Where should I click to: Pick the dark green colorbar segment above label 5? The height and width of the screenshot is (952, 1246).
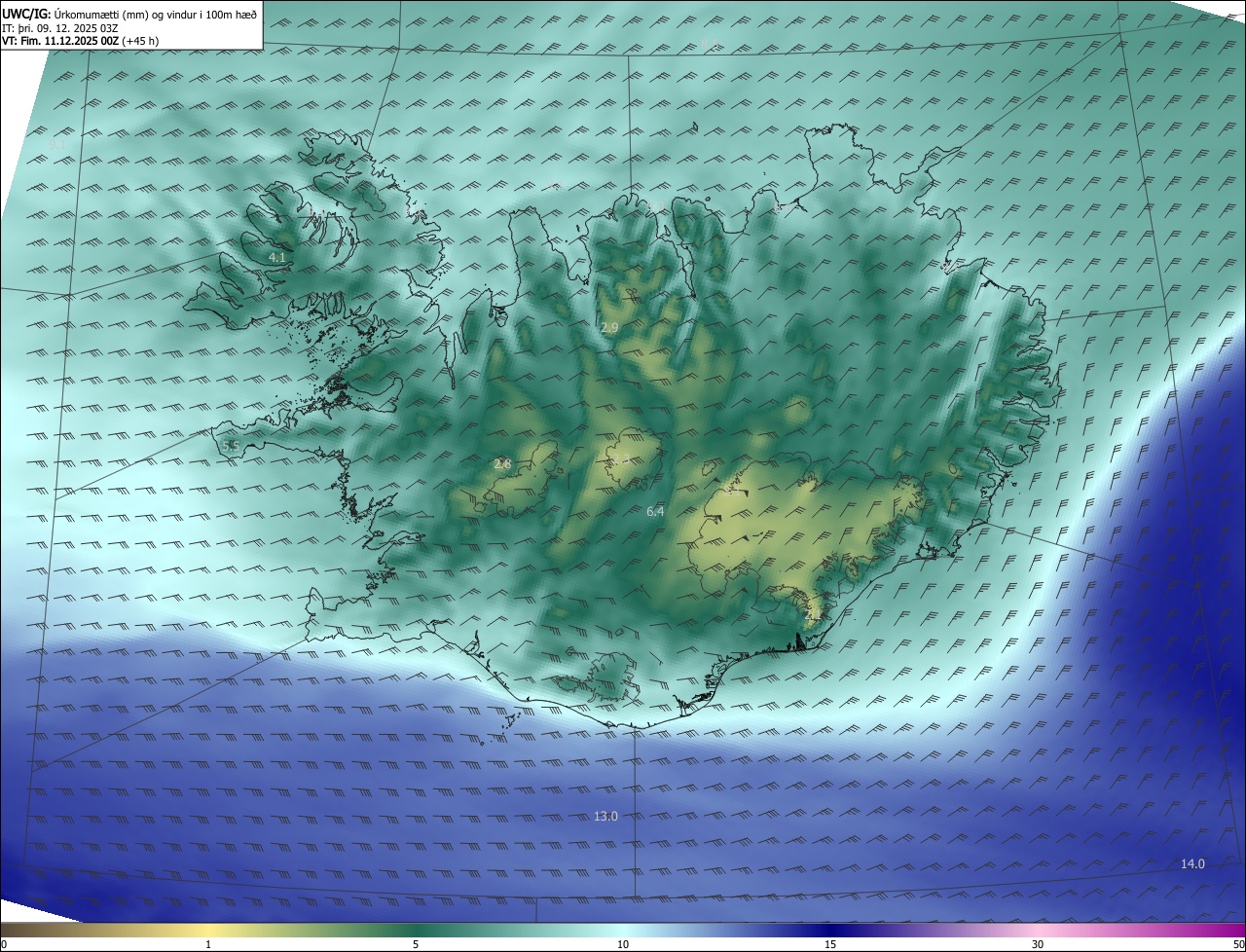(416, 930)
